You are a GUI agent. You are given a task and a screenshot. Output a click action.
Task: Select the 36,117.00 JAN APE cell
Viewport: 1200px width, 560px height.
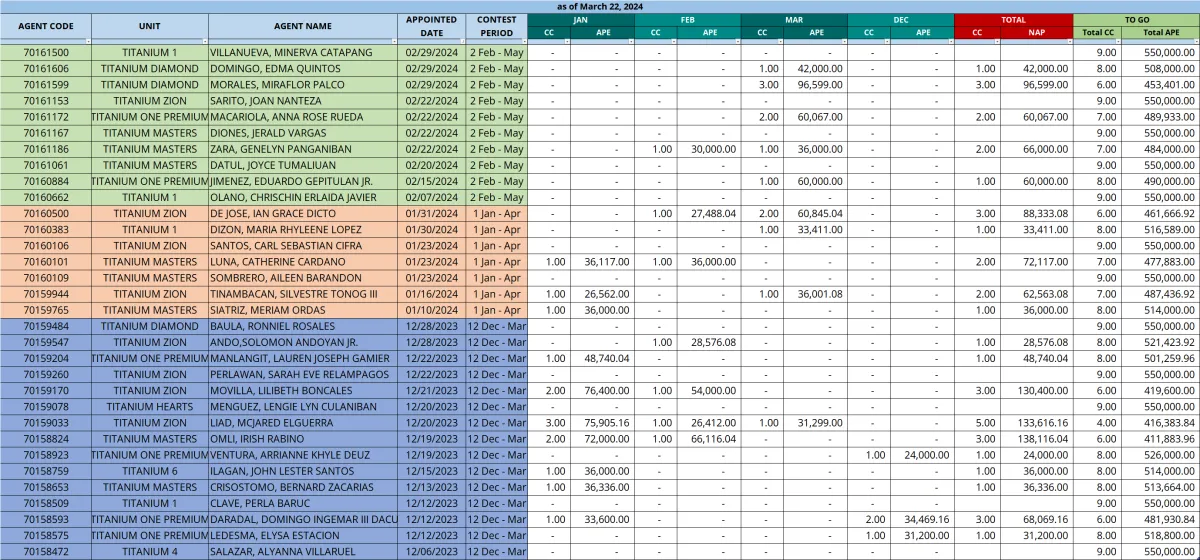click(x=602, y=262)
